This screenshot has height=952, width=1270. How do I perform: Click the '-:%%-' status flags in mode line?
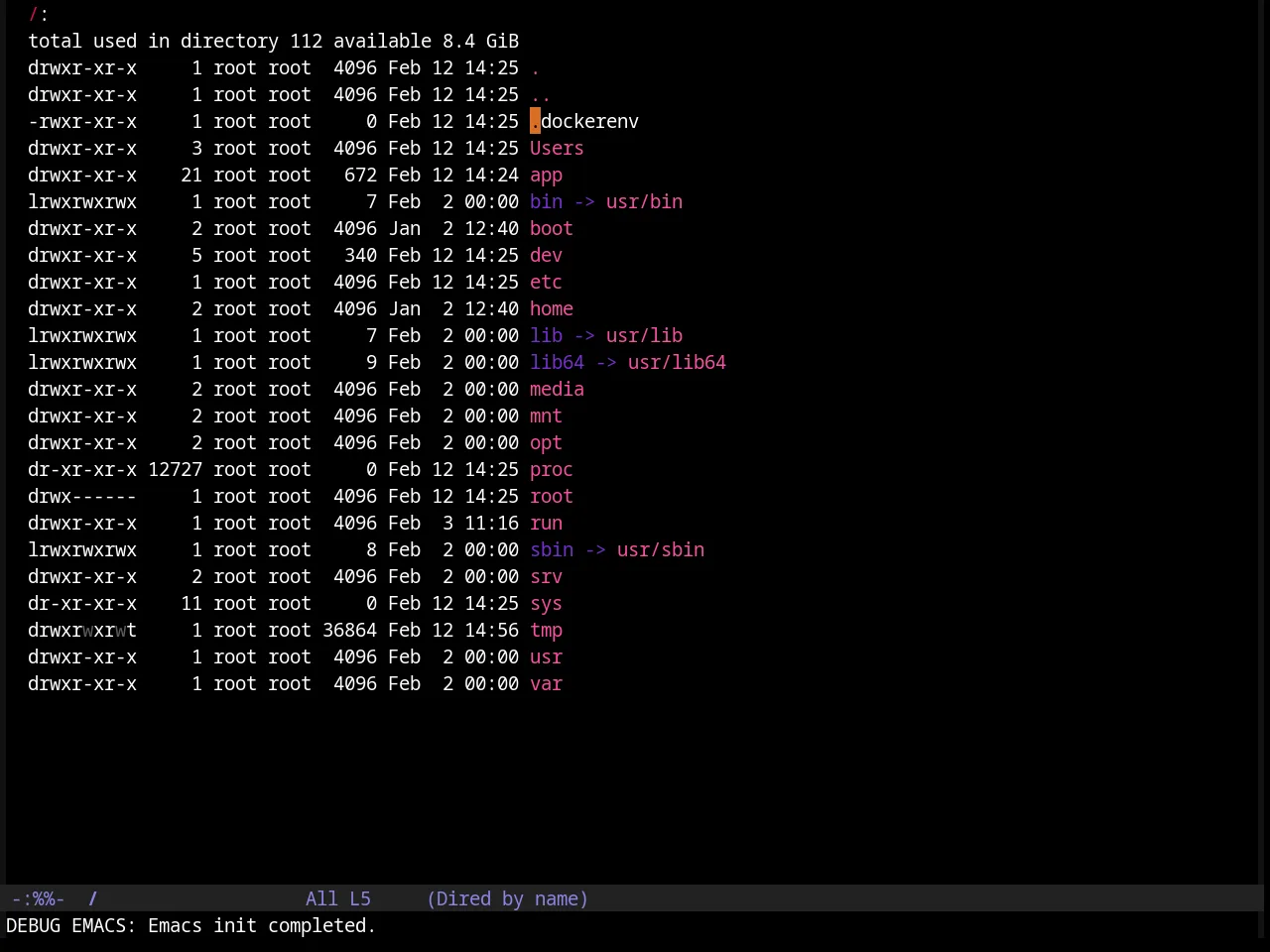[39, 898]
